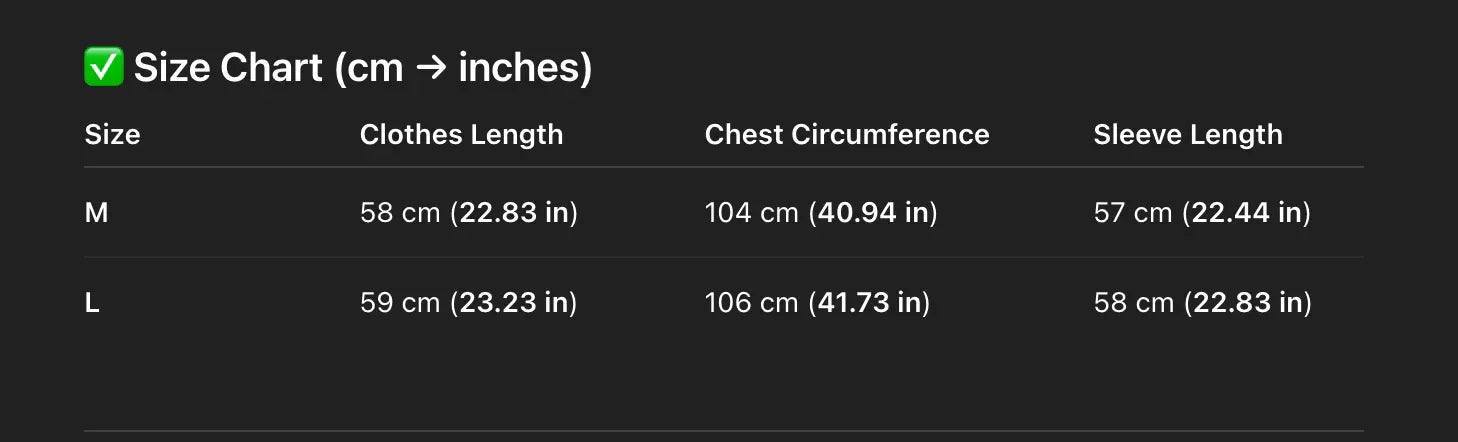Click the green checkmark emoji icon
Image resolution: width=1458 pixels, height=442 pixels.
(104, 68)
